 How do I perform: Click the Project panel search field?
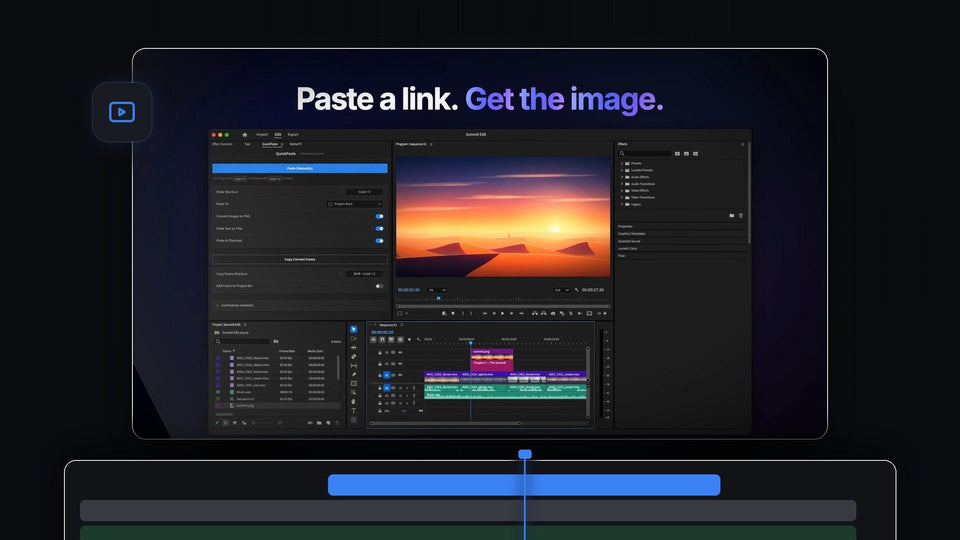(x=242, y=342)
